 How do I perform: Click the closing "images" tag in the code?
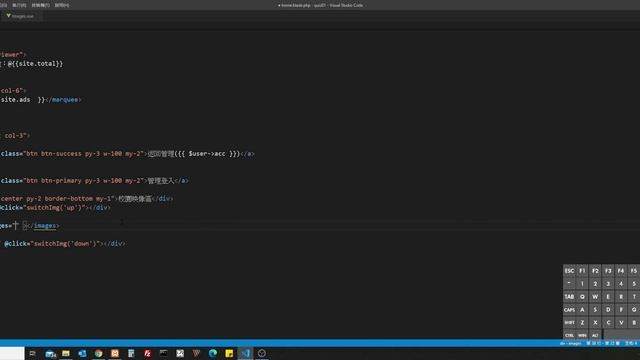[44, 226]
